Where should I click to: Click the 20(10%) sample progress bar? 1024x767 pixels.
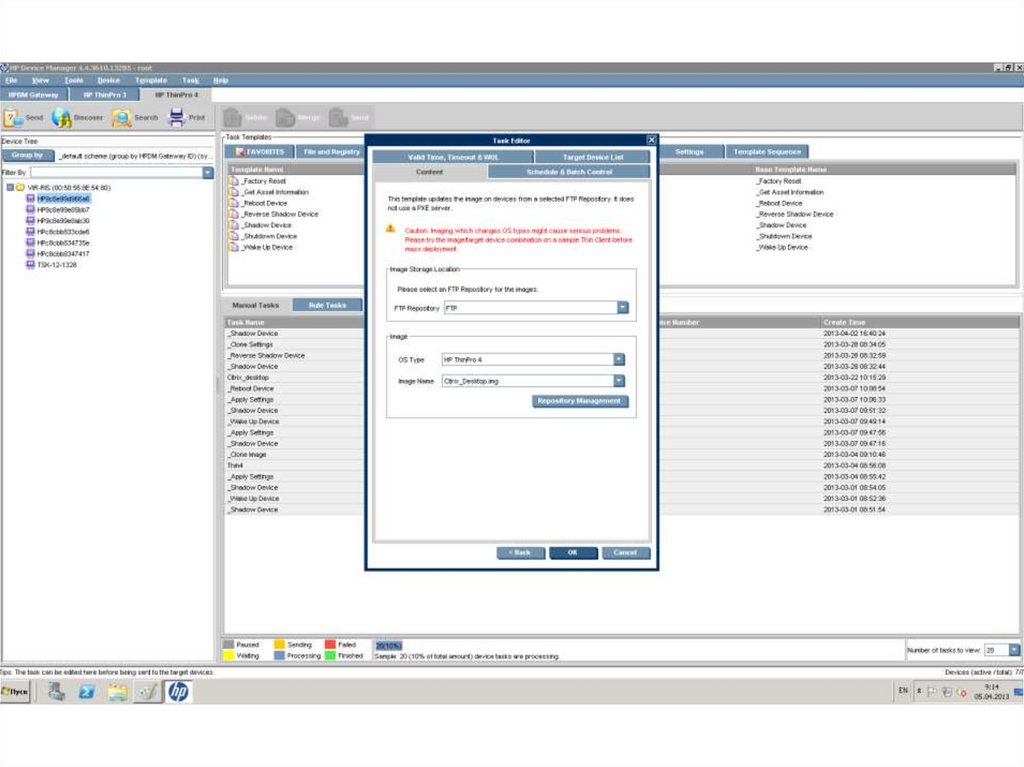pos(389,645)
